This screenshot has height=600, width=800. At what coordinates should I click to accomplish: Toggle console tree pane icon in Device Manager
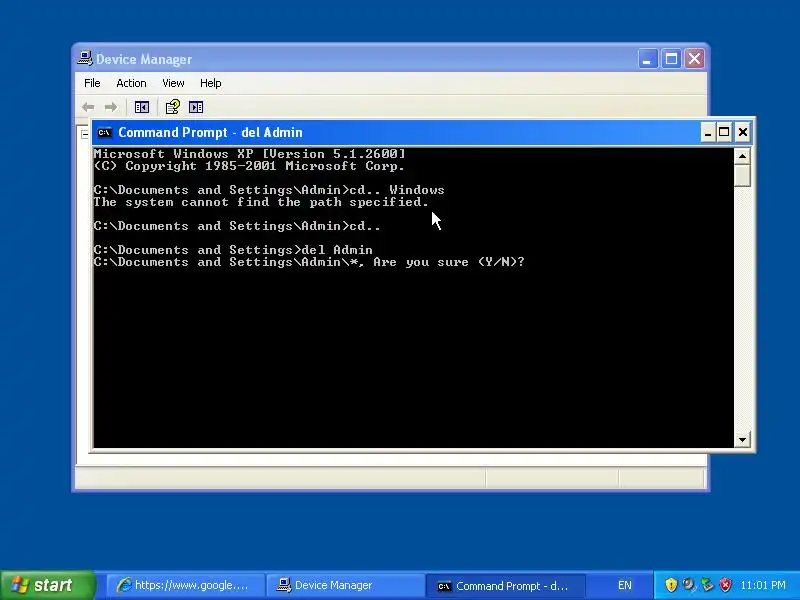[141, 107]
